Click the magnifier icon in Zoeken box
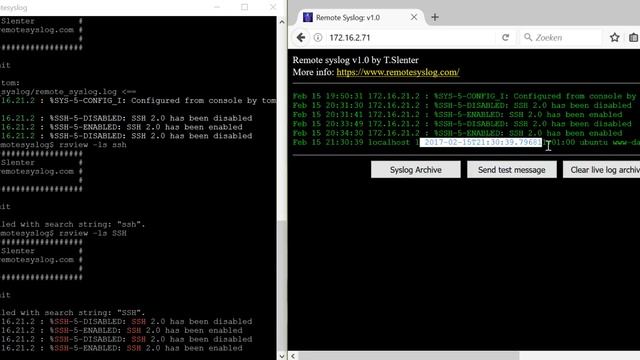This screenshot has width=640, height=360. tap(528, 38)
